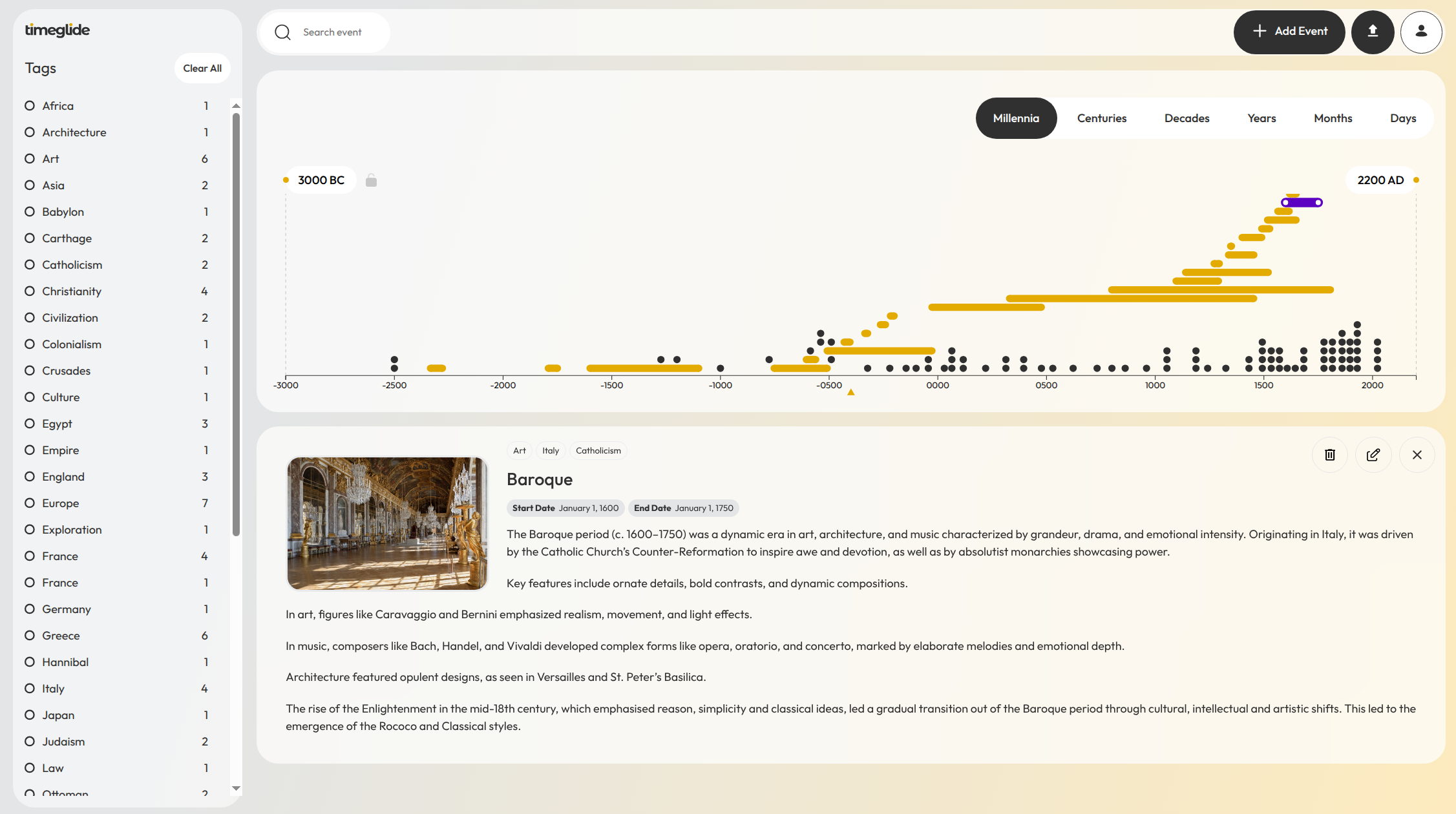Click the Art tag pill above Baroque

519,450
